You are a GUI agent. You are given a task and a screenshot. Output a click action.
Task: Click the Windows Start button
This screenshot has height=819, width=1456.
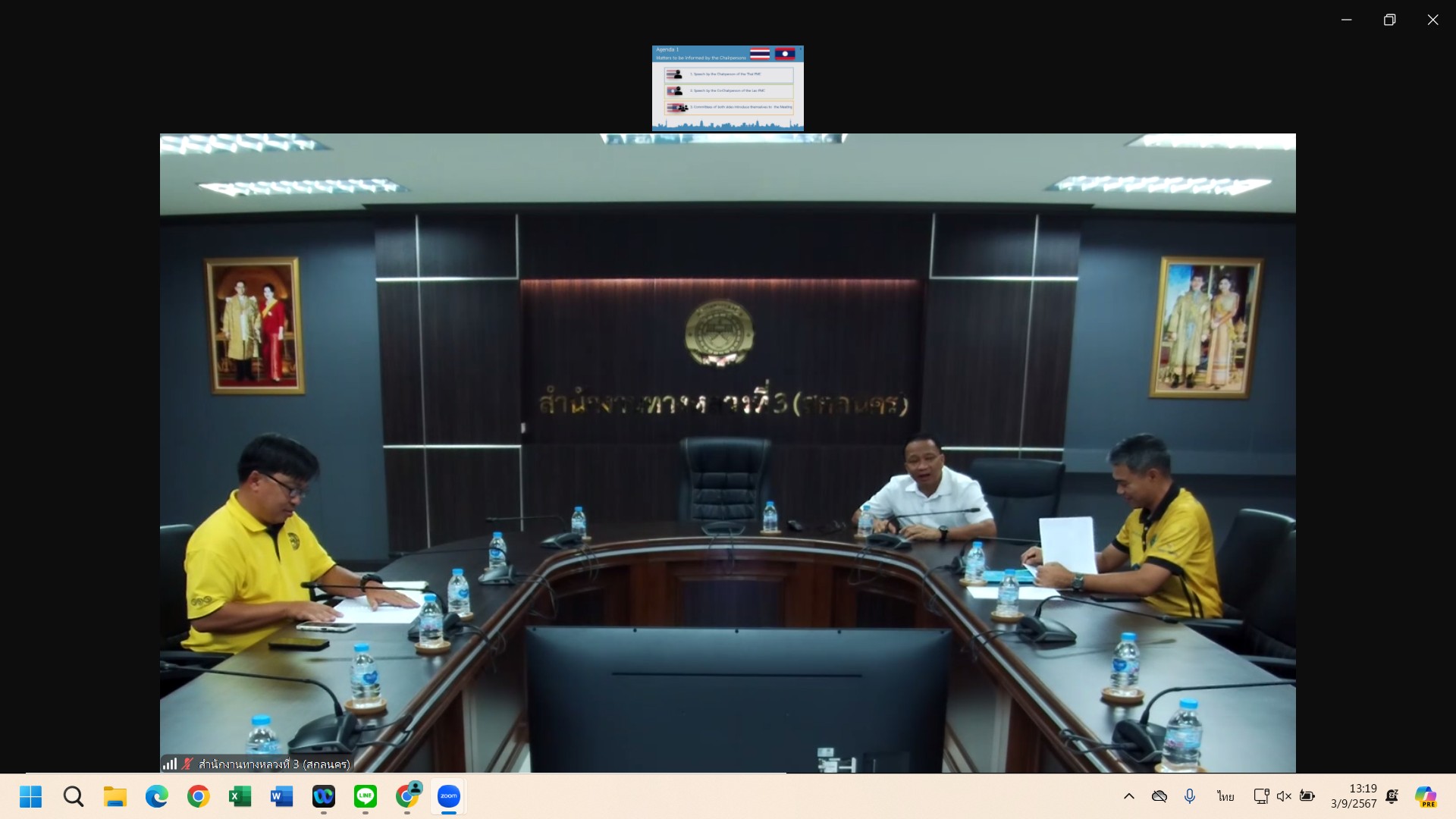[31, 796]
